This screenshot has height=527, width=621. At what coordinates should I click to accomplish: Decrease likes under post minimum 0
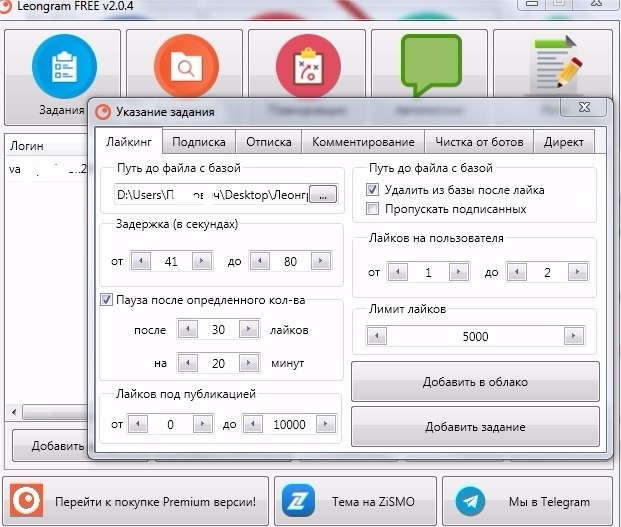(x=138, y=424)
